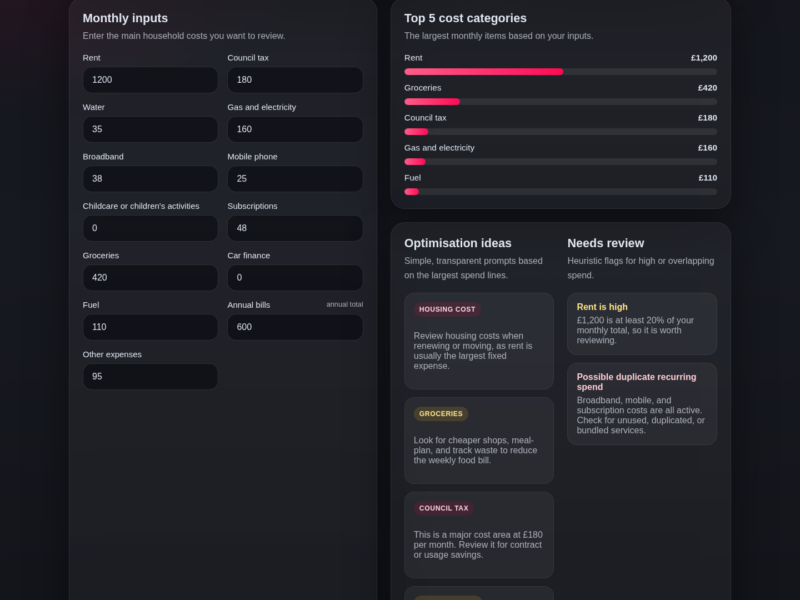Click "This is a major cost area" text
The image size is (800, 600).
(x=478, y=545)
